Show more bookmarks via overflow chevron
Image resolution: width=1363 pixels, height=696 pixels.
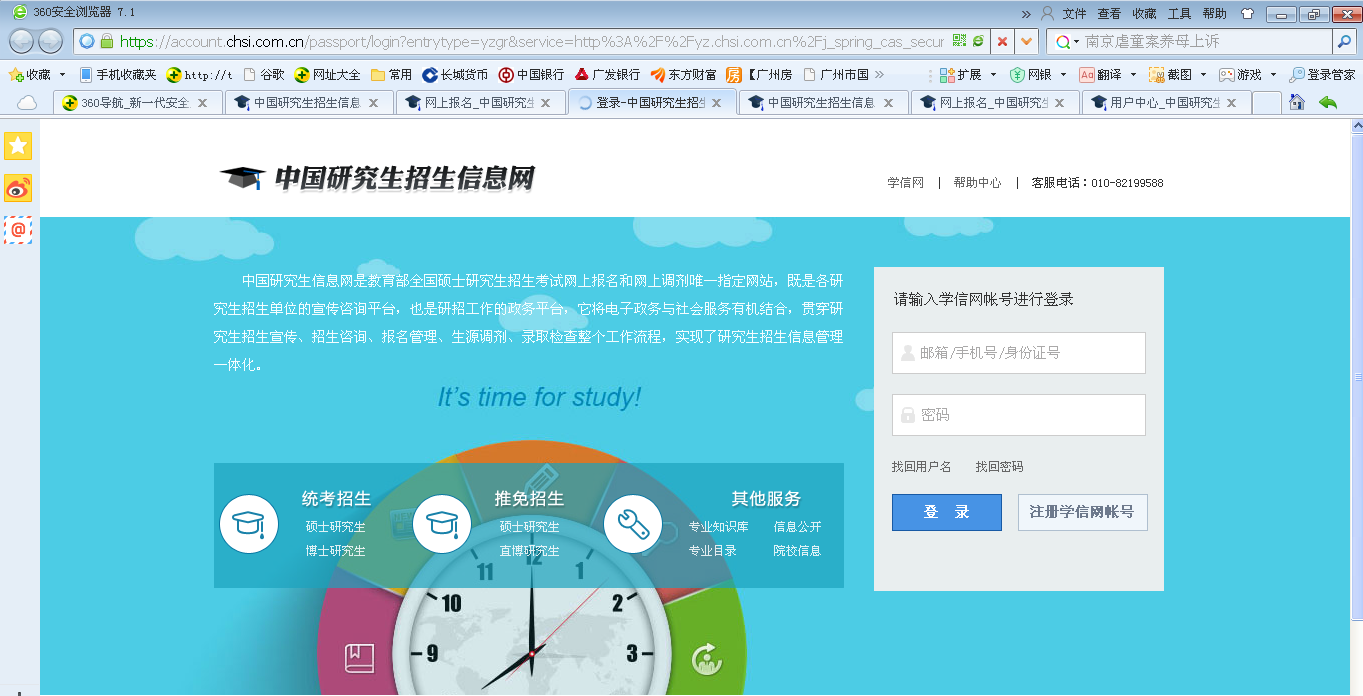point(879,74)
